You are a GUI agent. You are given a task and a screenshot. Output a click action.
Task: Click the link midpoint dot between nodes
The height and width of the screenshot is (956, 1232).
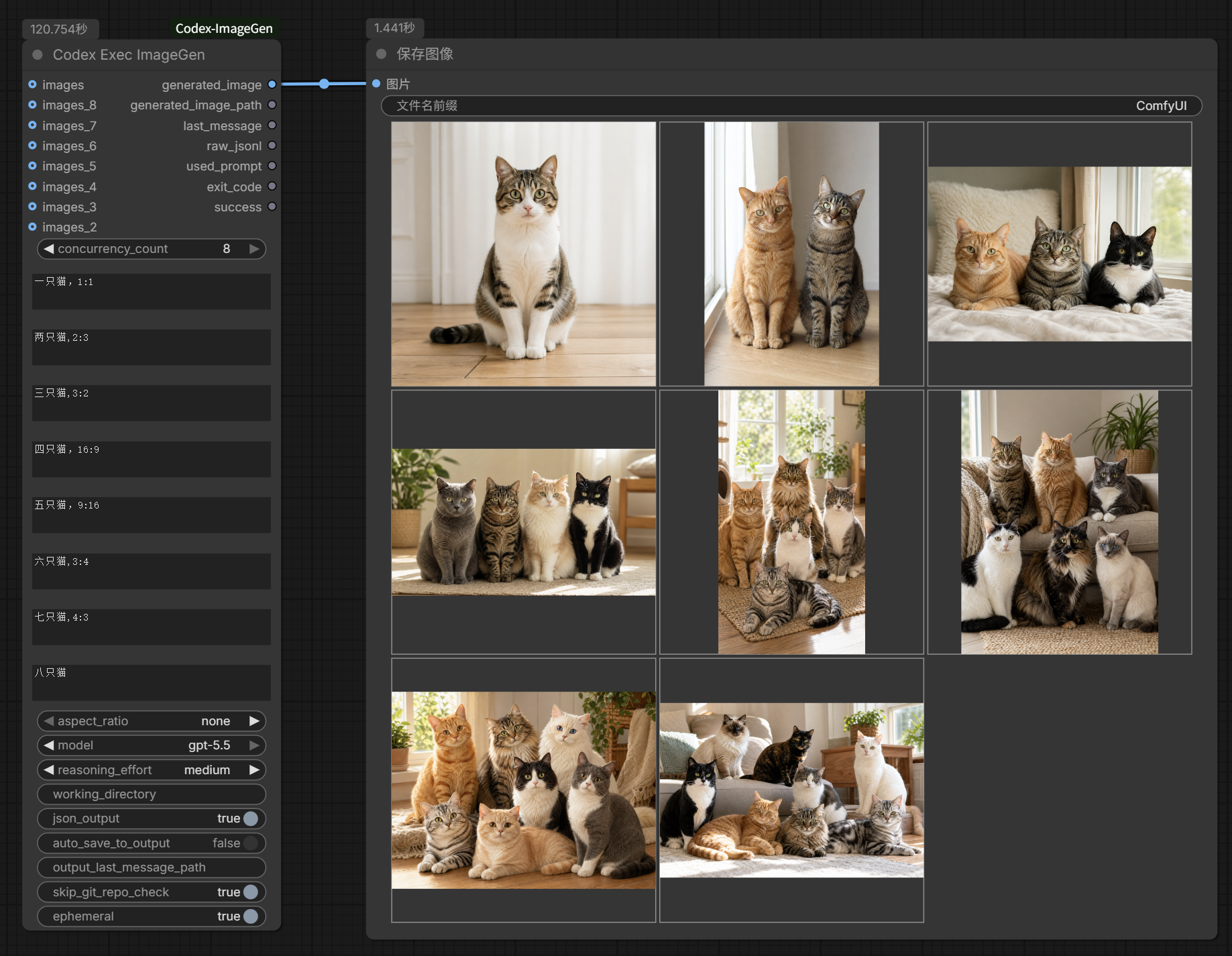coord(324,84)
